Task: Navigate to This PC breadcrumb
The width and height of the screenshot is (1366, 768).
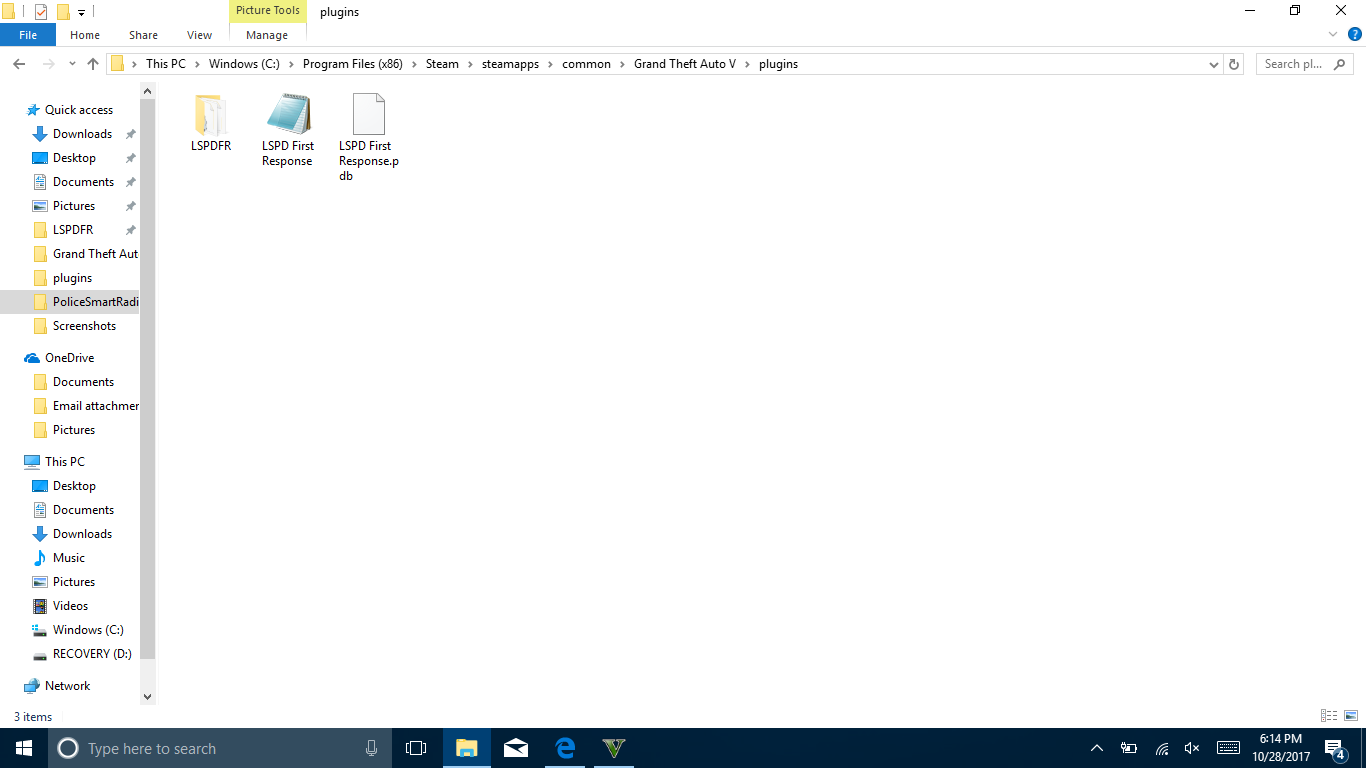Action: coord(166,64)
